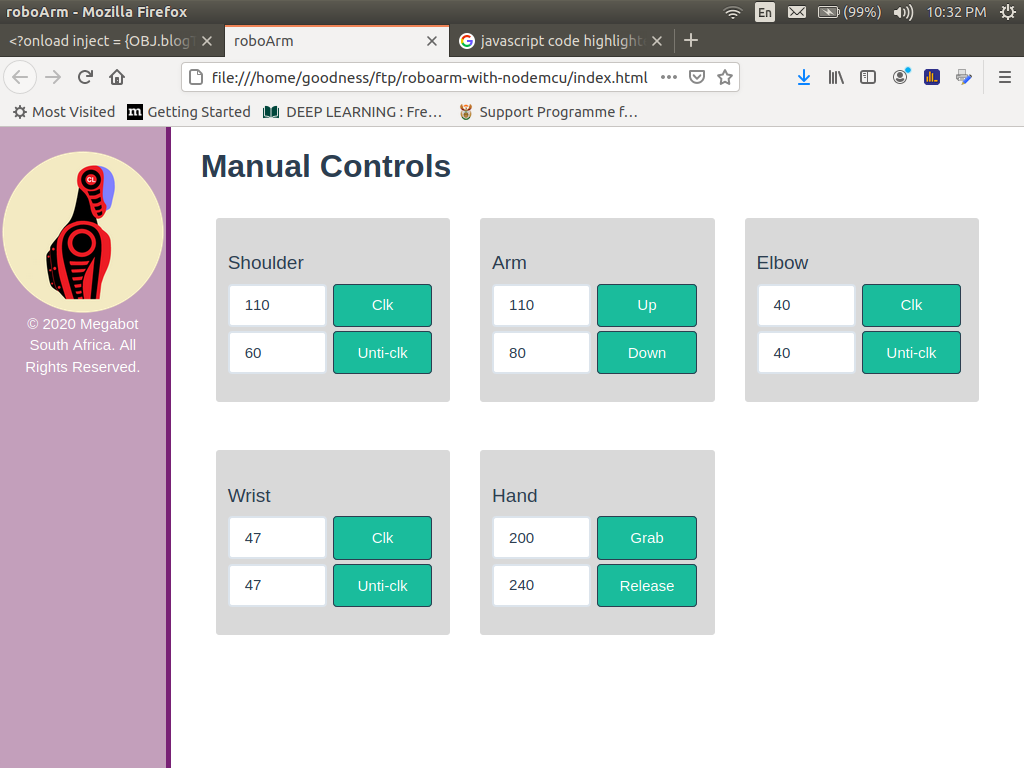
Task: Reload the page with the refresh icon
Action: pyautogui.click(x=86, y=77)
